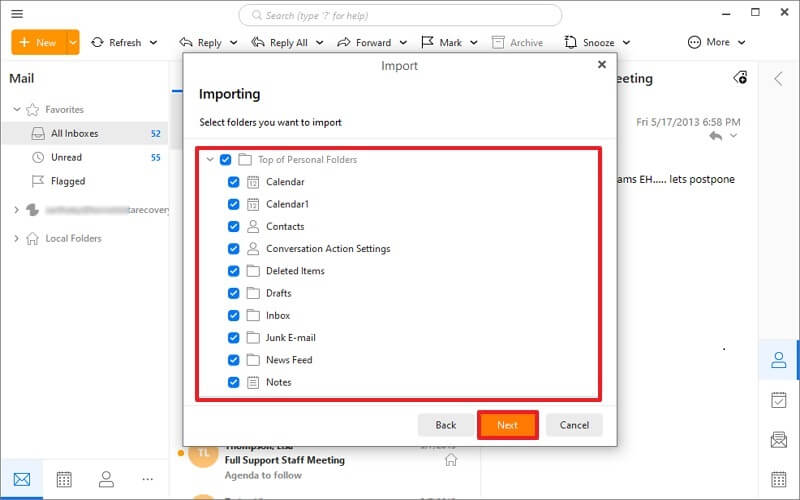Expand the Mark dropdown arrow

click(473, 43)
